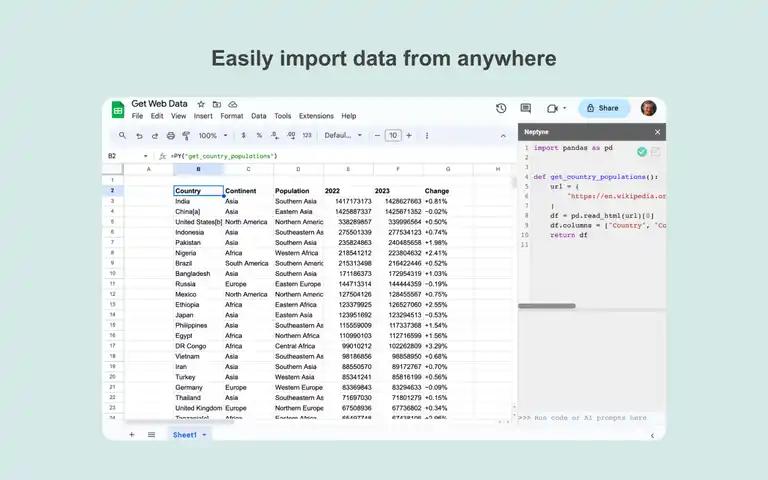Click the get_country_populations function name

click(598, 177)
